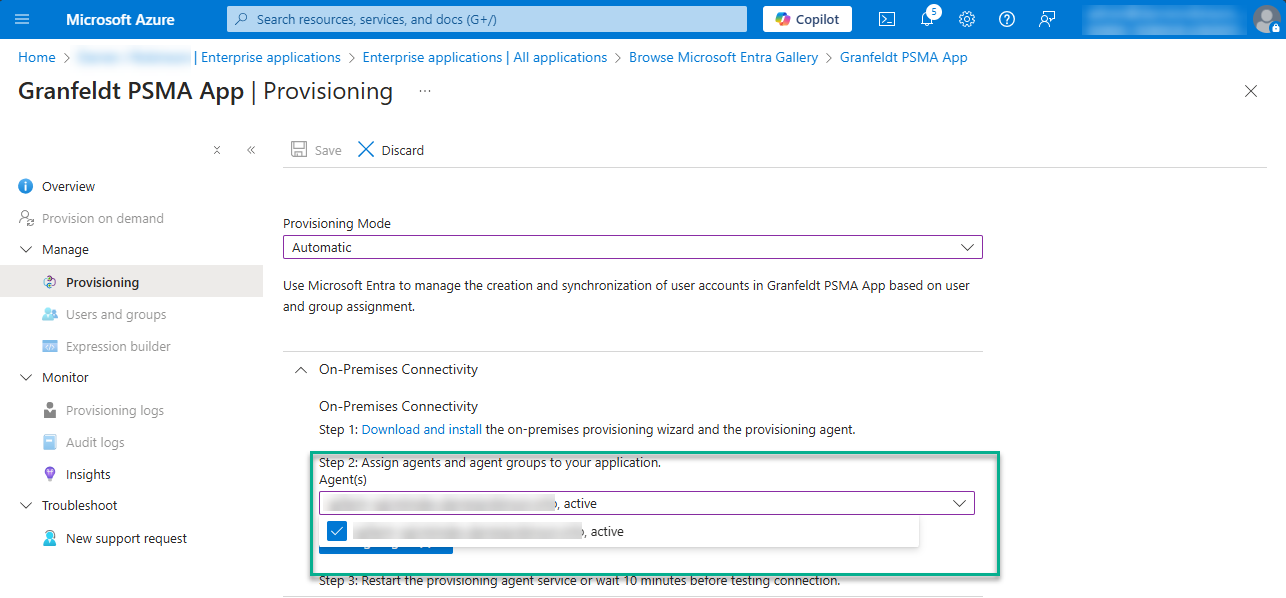Open portal settings gear
Screen dimensions: 1286x598
[967, 19]
